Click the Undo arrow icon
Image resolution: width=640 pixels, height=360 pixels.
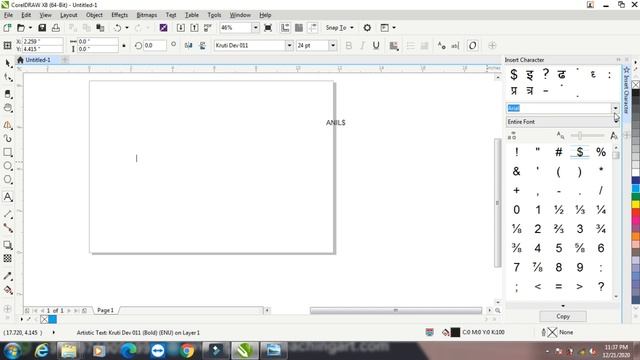click(x=118, y=28)
